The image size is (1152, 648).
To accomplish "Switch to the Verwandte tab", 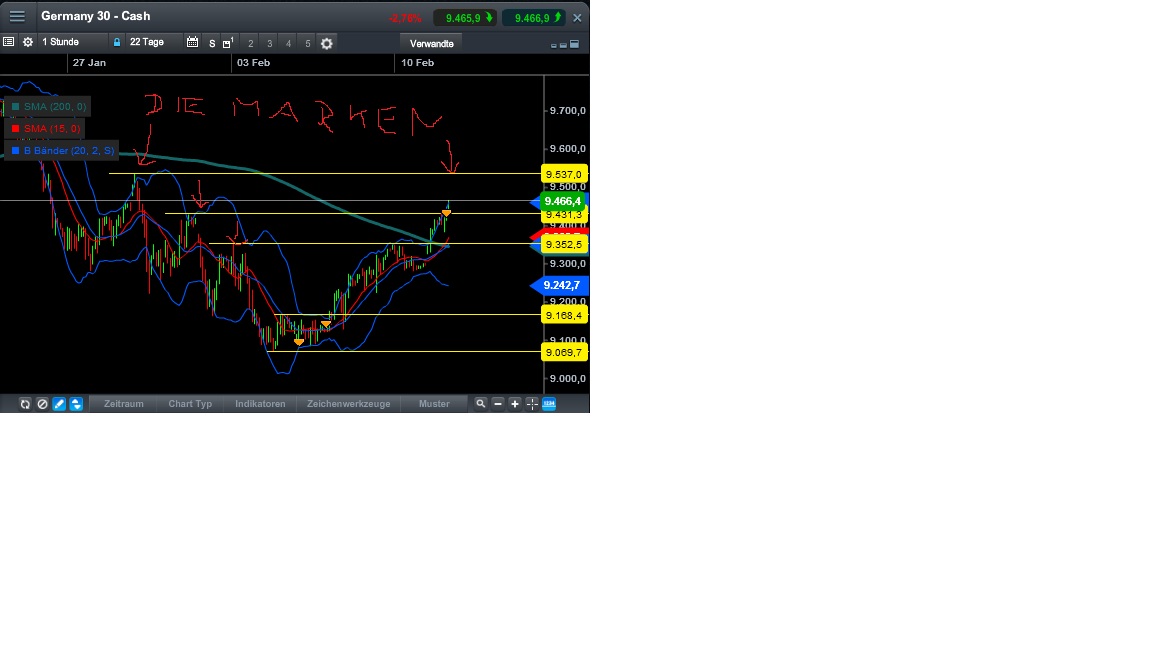I will 430,43.
